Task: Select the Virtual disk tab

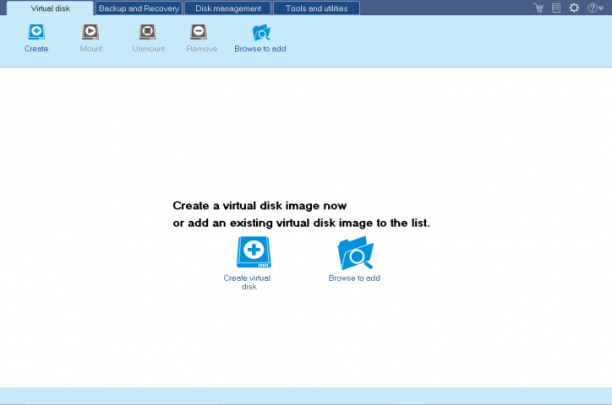Action: (50, 8)
